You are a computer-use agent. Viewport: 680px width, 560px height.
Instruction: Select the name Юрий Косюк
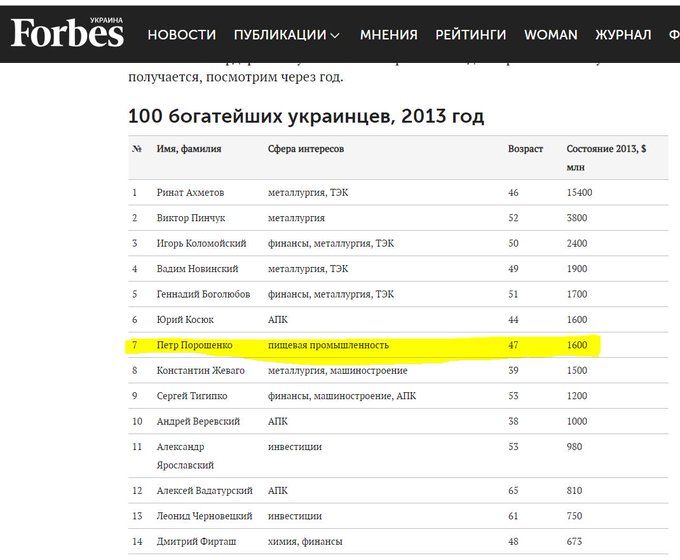[x=185, y=320]
